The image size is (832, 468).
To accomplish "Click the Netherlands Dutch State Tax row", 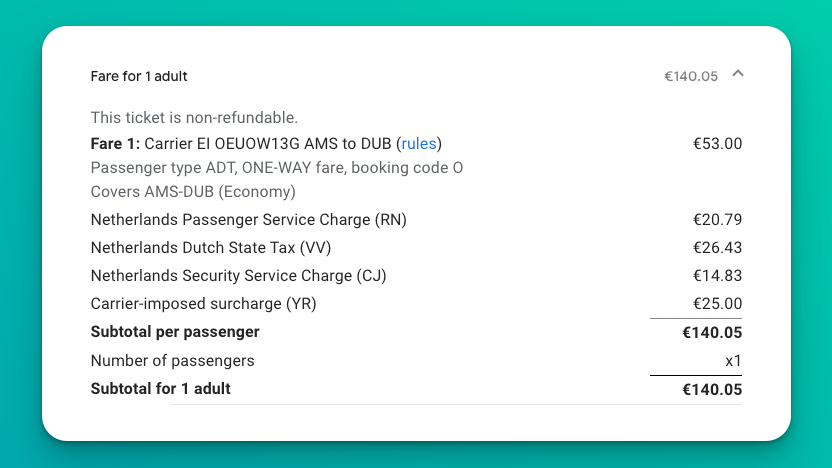I will 222,247.
